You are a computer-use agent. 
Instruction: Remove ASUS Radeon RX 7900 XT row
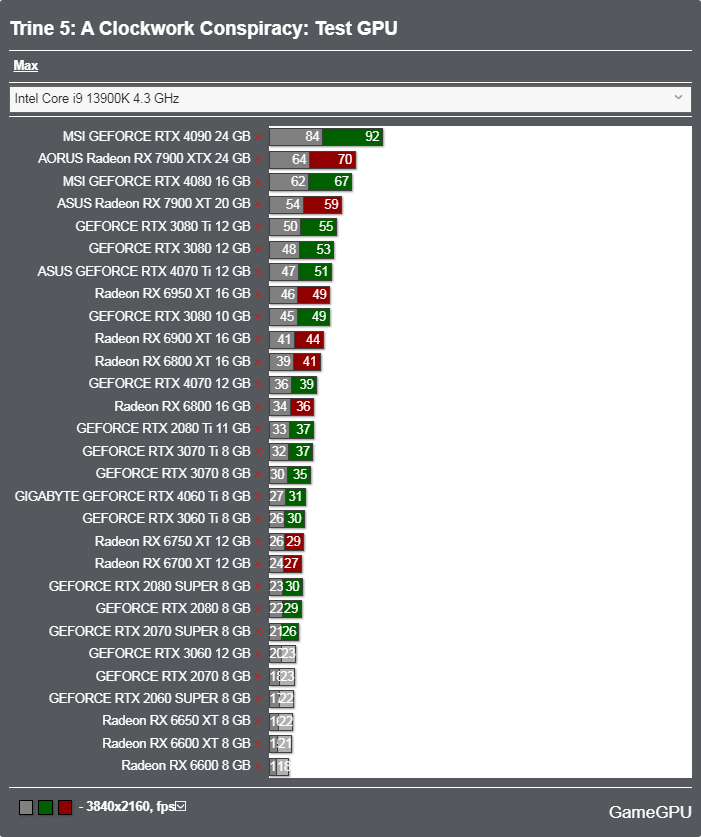point(258,204)
